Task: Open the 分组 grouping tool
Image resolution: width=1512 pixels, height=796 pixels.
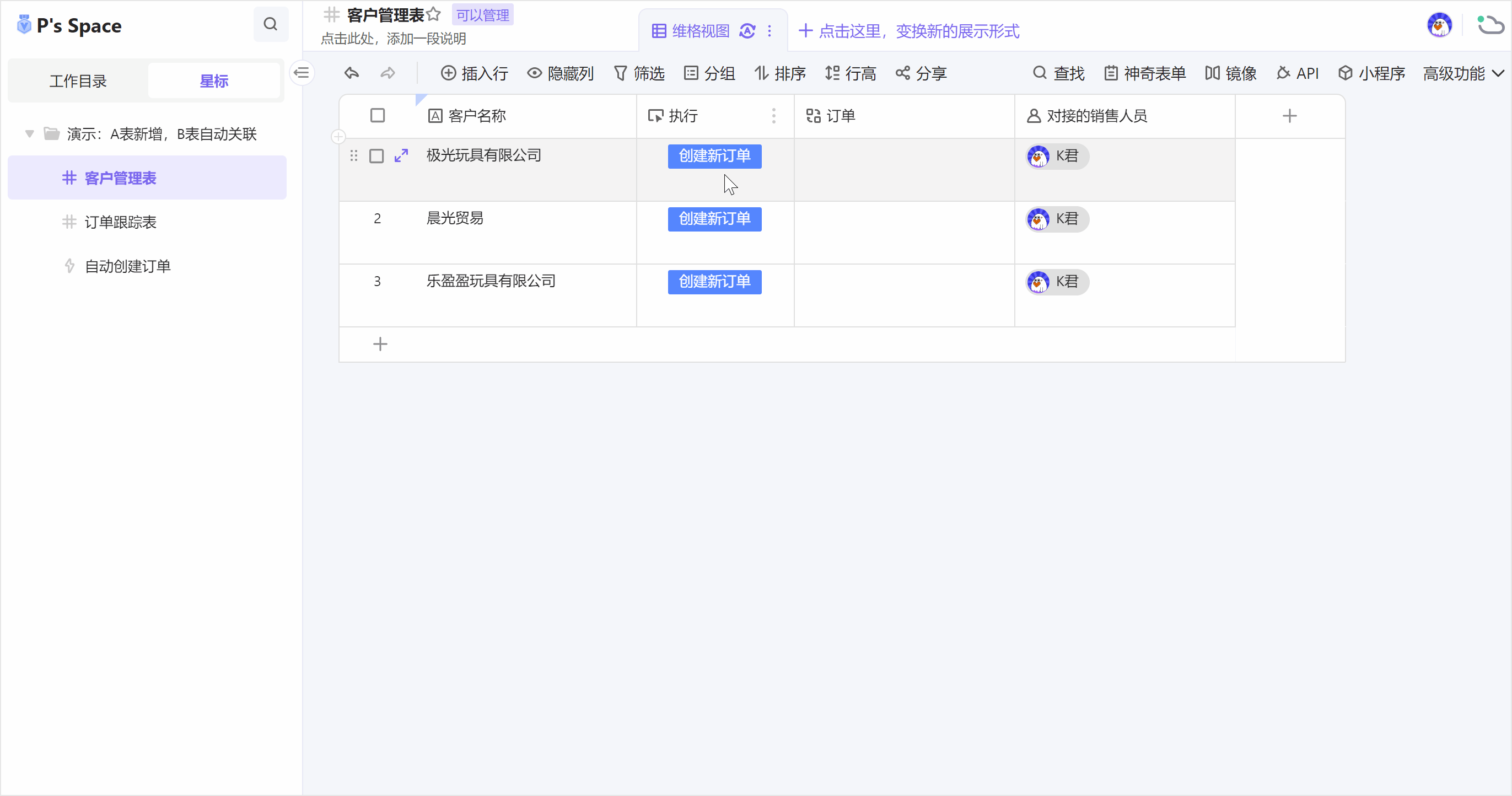Action: pyautogui.click(x=709, y=73)
